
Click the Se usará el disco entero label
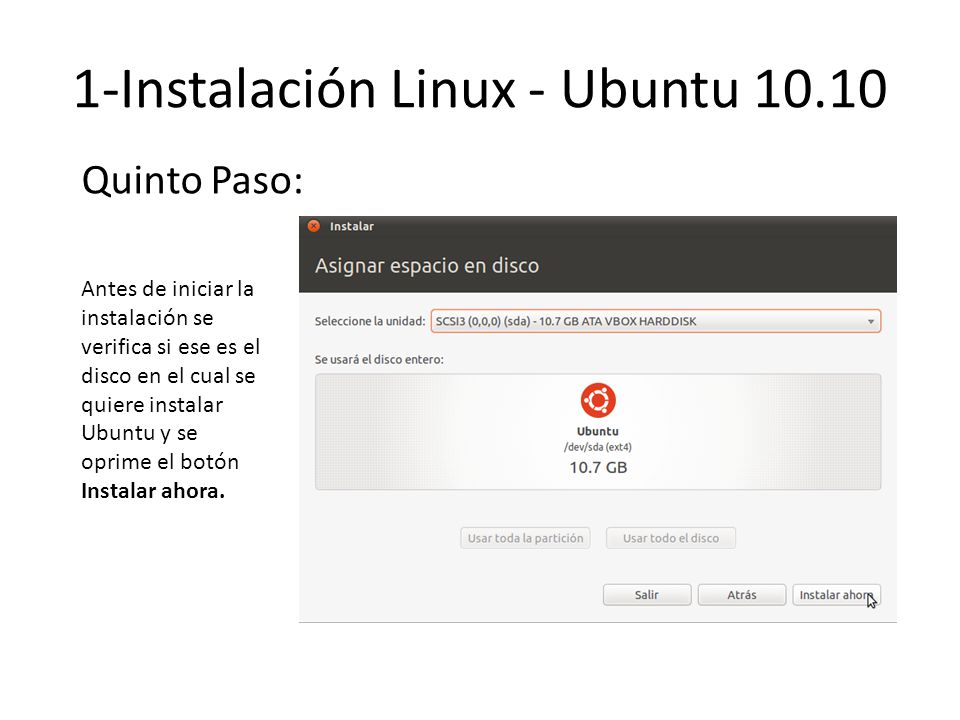379,359
